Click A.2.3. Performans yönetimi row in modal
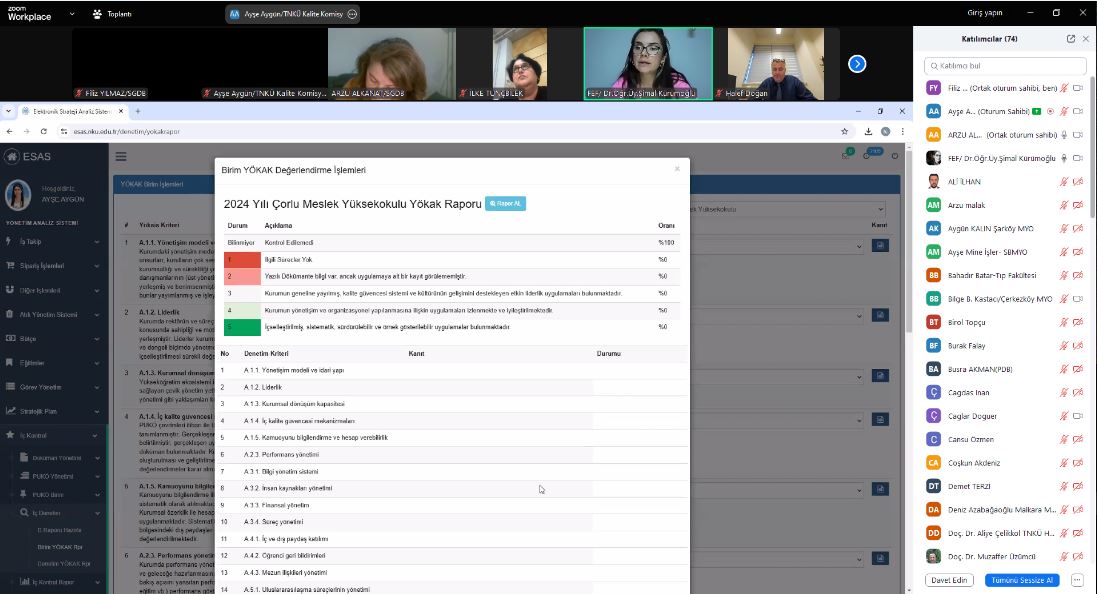Screen dimensions: 1097x594 pos(452,455)
